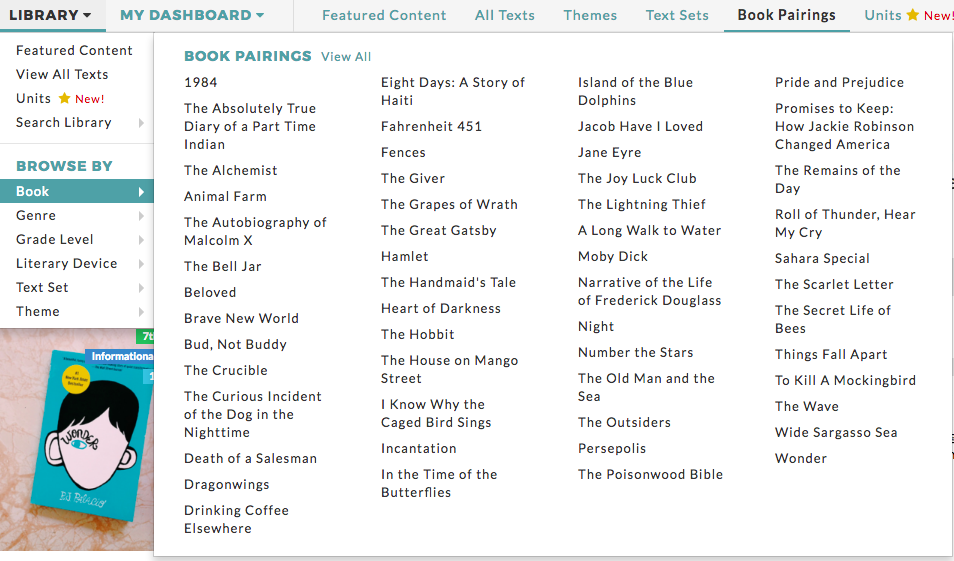Switch to the All Texts tab
This screenshot has width=954, height=561.
[504, 15]
